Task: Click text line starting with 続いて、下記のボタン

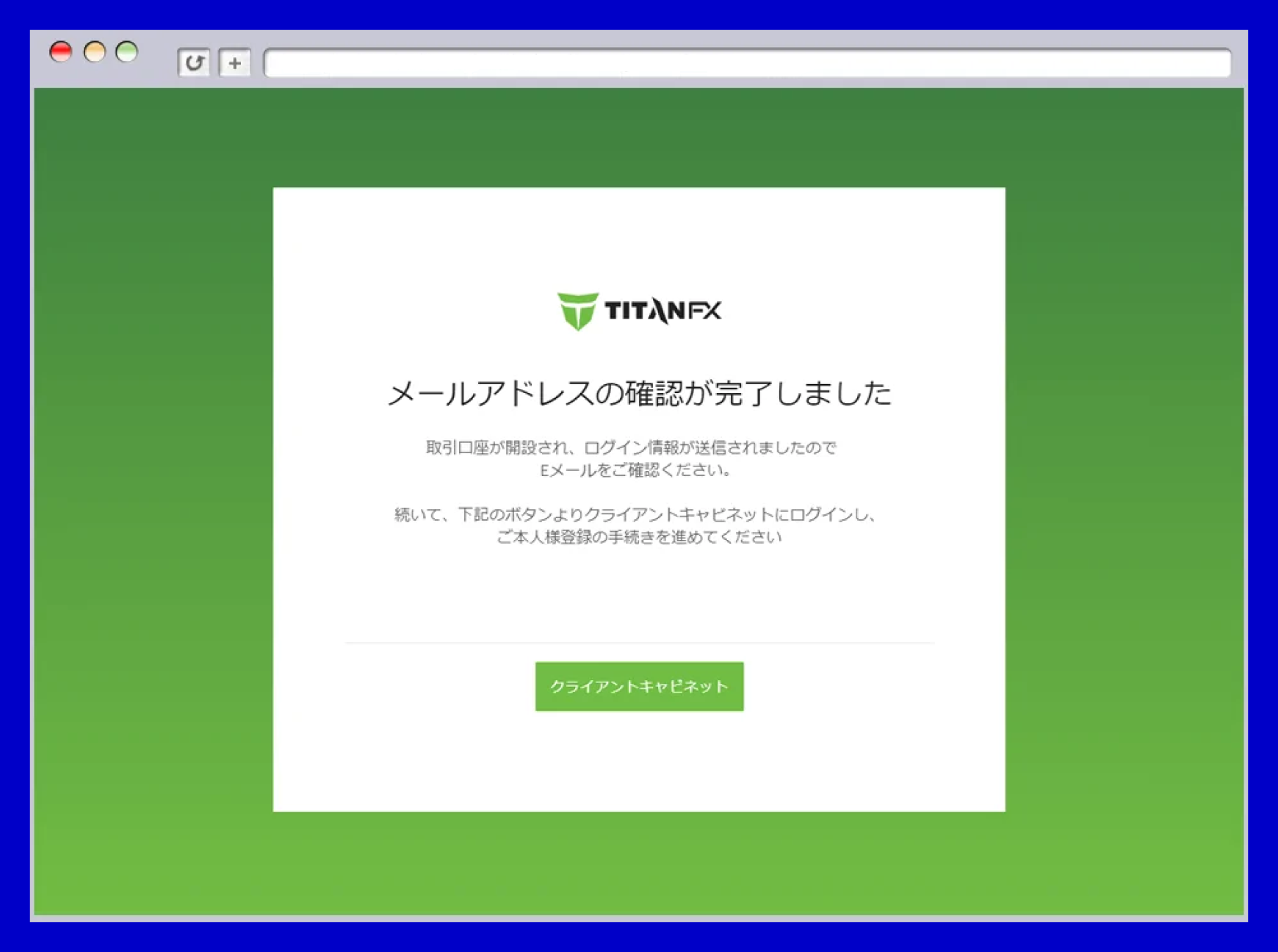Action: (636, 514)
